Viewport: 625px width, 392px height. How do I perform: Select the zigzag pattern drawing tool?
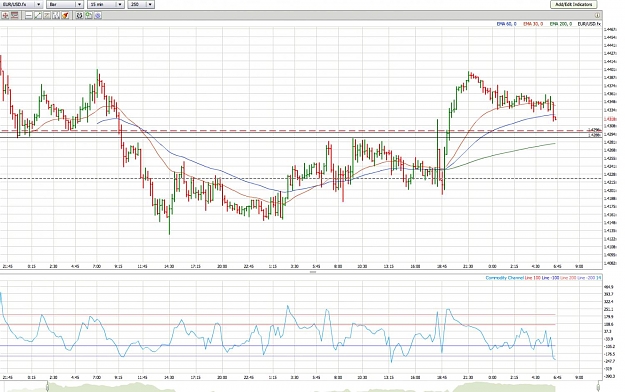[x=56, y=16]
